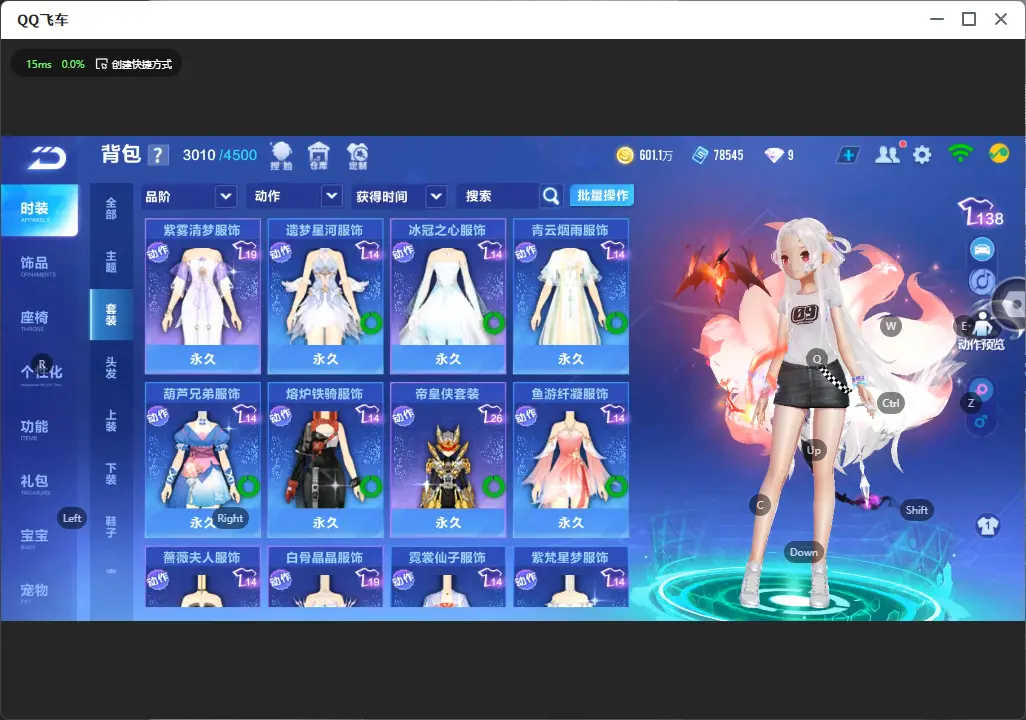This screenshot has width=1026, height=720.
Task: Open 动作预览 action preview
Action: [x=981, y=331]
